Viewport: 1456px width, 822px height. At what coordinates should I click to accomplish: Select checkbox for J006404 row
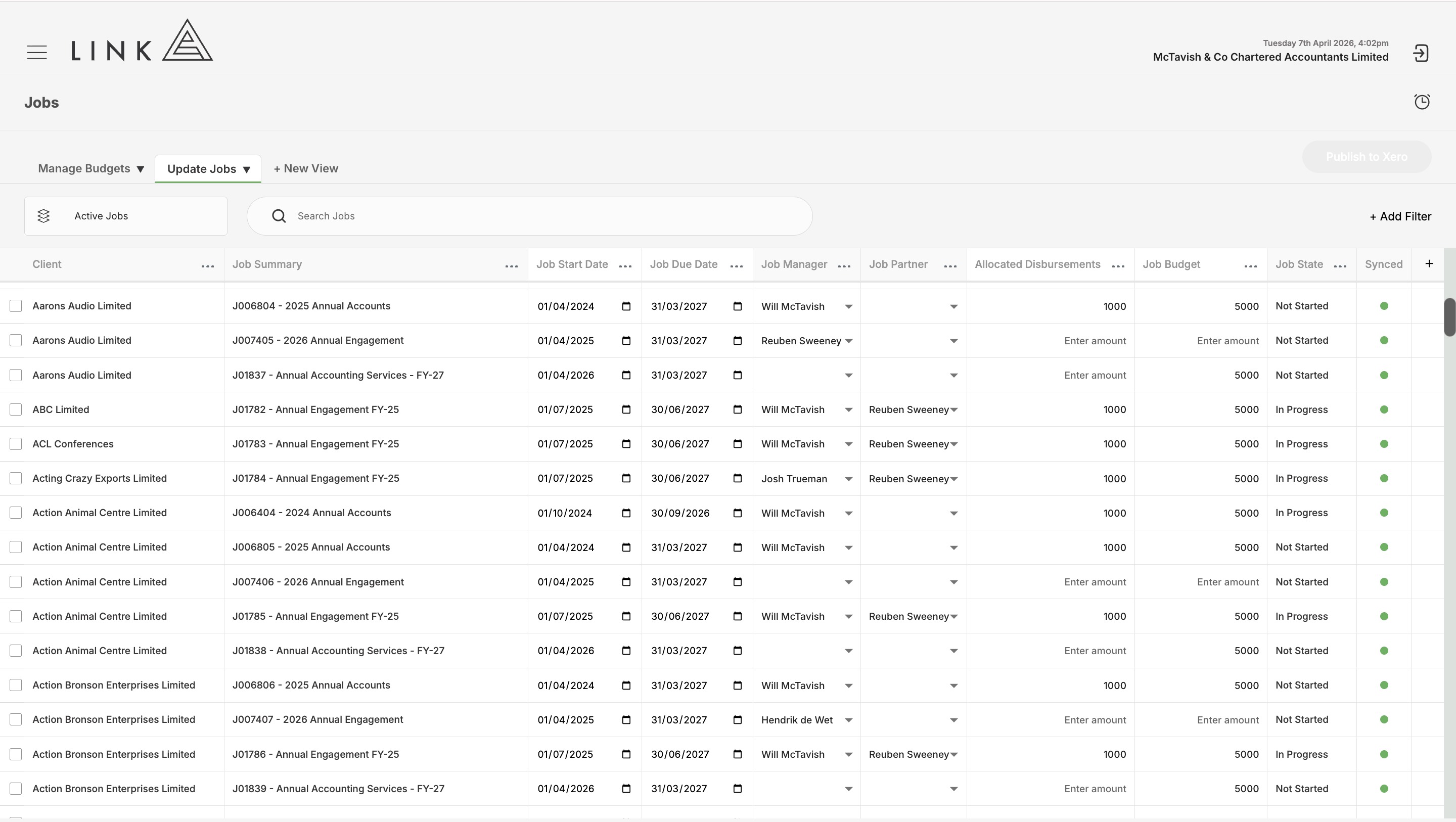16,513
